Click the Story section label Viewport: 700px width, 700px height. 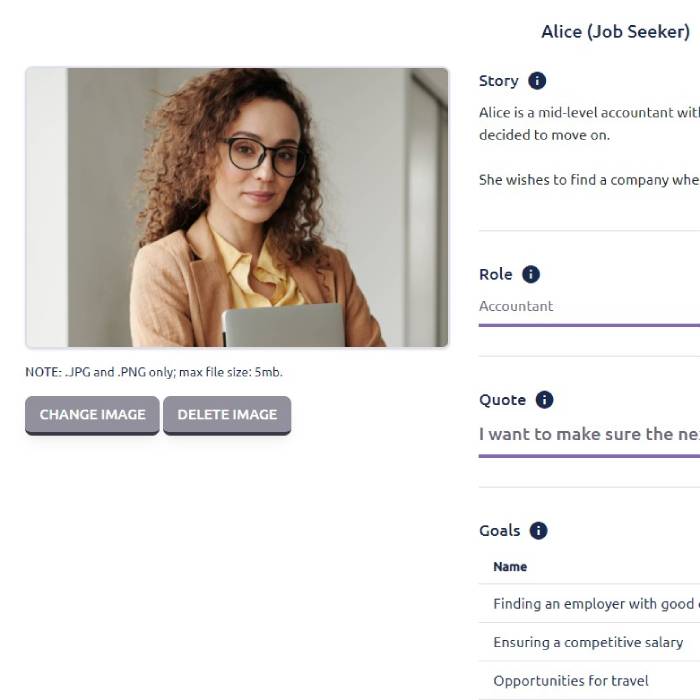[x=498, y=81]
